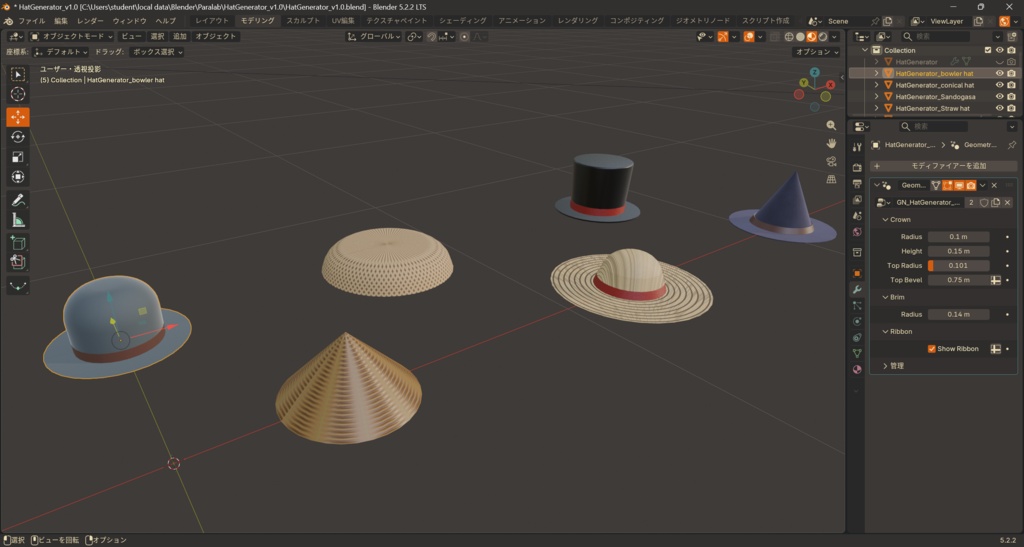
Task: Pin the properties editor context
Action: [x=1012, y=145]
